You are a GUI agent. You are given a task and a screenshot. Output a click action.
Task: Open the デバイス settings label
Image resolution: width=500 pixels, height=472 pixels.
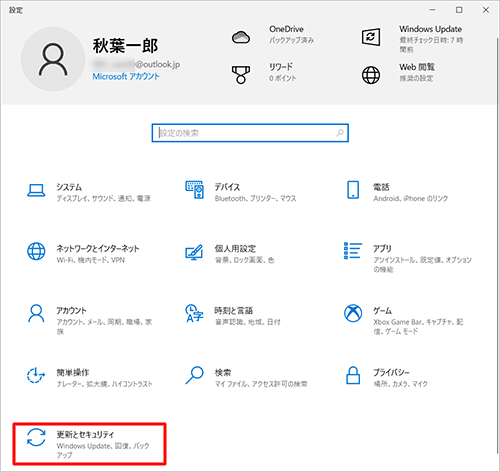tap(227, 187)
